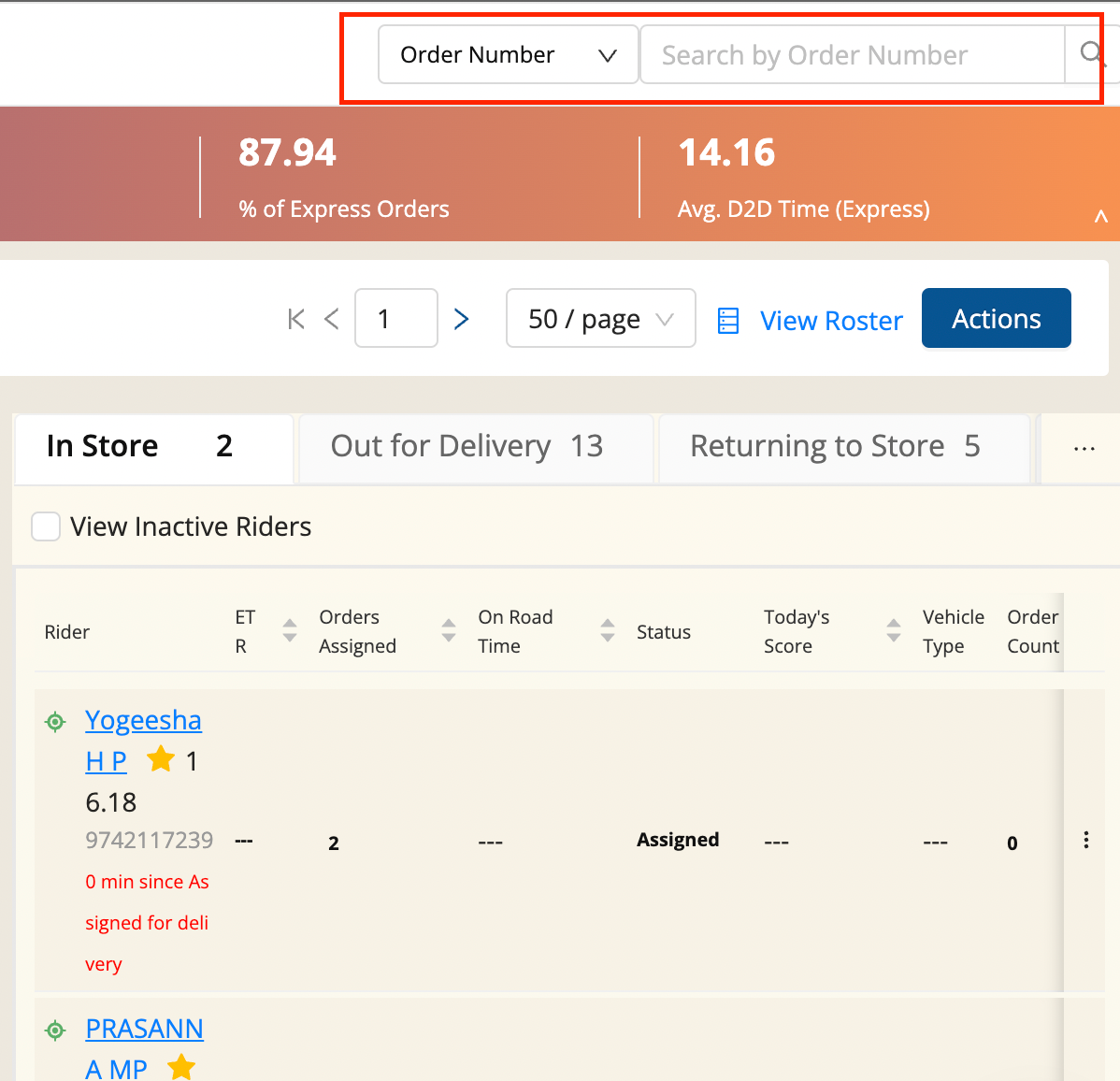Viewport: 1120px width, 1081px height.
Task: Click the Actions button
Action: pos(996,319)
